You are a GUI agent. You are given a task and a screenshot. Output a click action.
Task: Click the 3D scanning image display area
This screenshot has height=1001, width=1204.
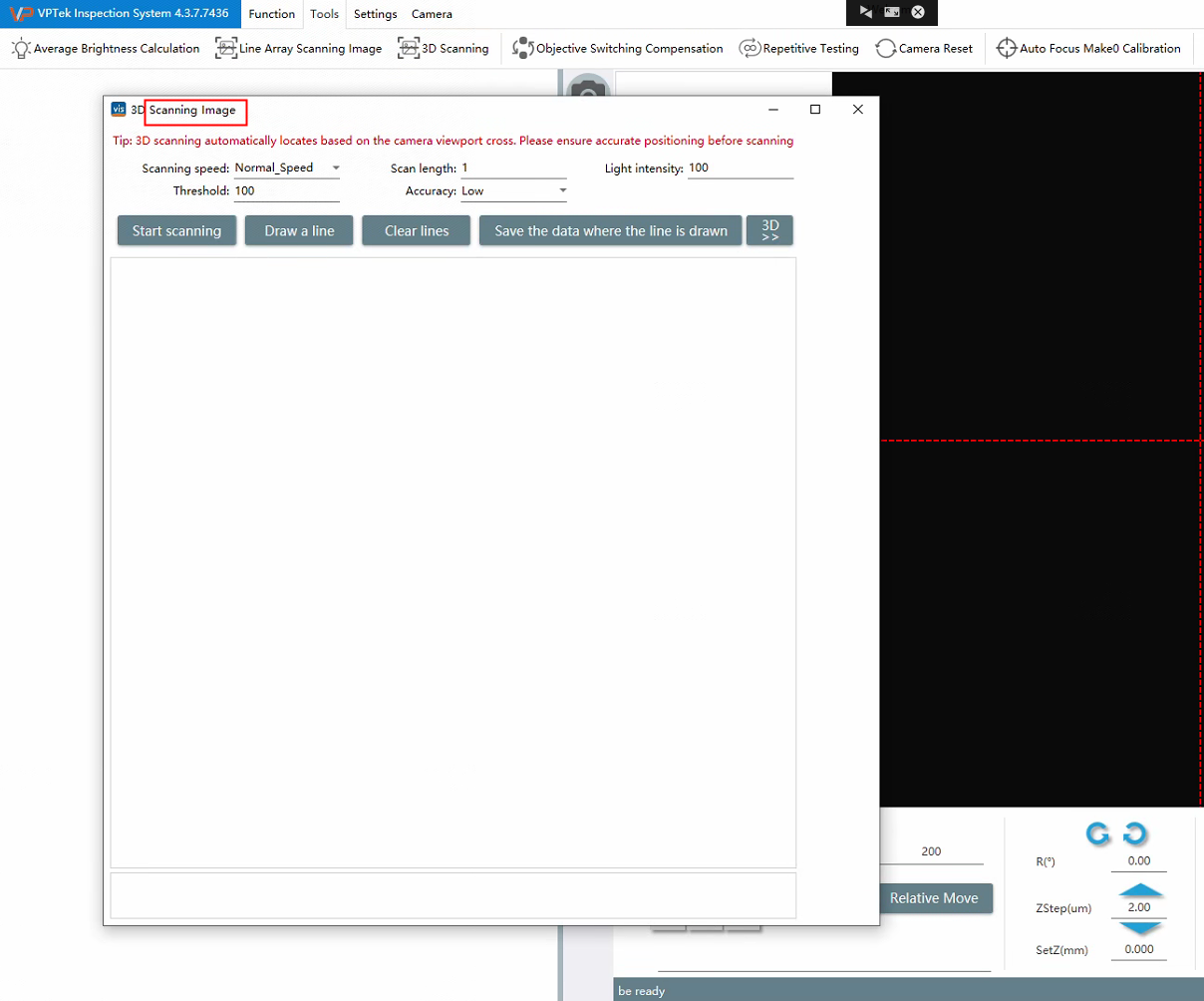pyautogui.click(x=452, y=562)
